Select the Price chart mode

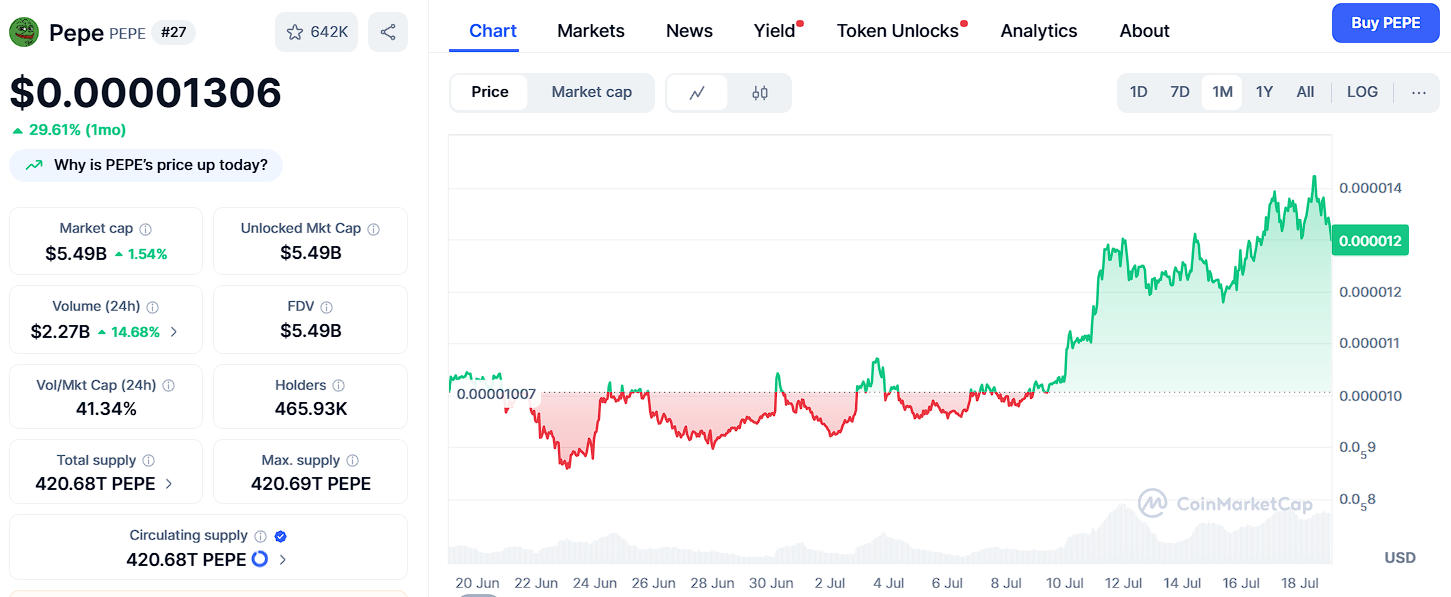coord(490,92)
